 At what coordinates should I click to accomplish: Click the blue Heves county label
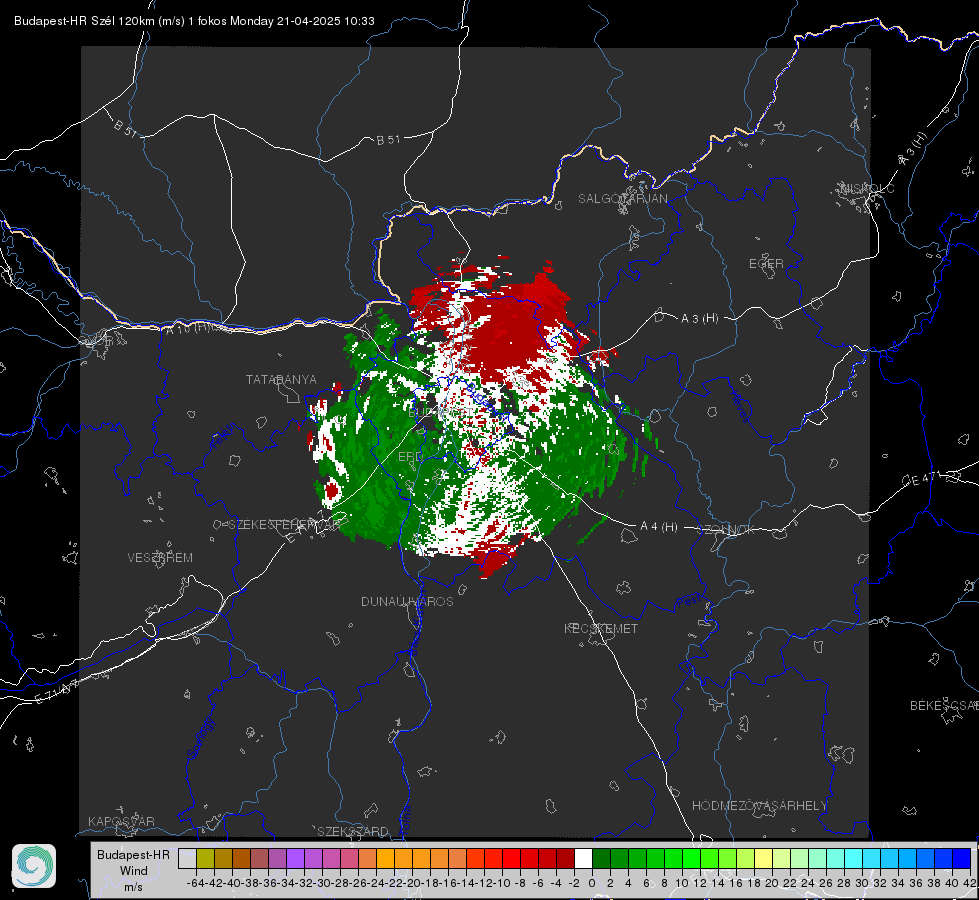point(739,407)
